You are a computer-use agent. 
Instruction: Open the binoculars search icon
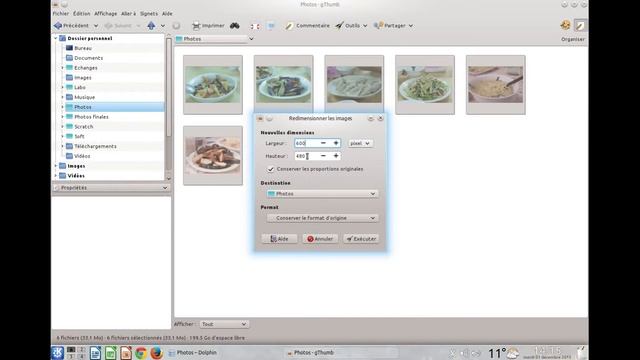point(235,26)
